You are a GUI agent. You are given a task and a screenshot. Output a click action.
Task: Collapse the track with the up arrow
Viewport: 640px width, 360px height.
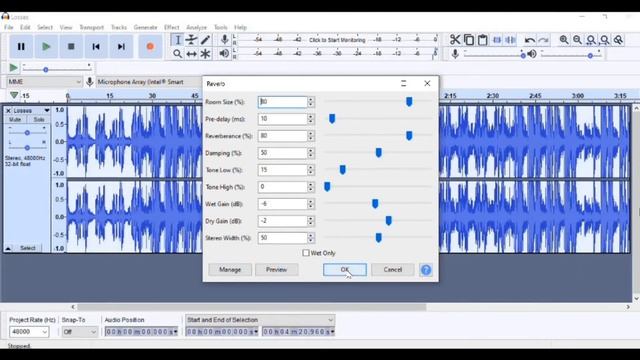[8, 248]
